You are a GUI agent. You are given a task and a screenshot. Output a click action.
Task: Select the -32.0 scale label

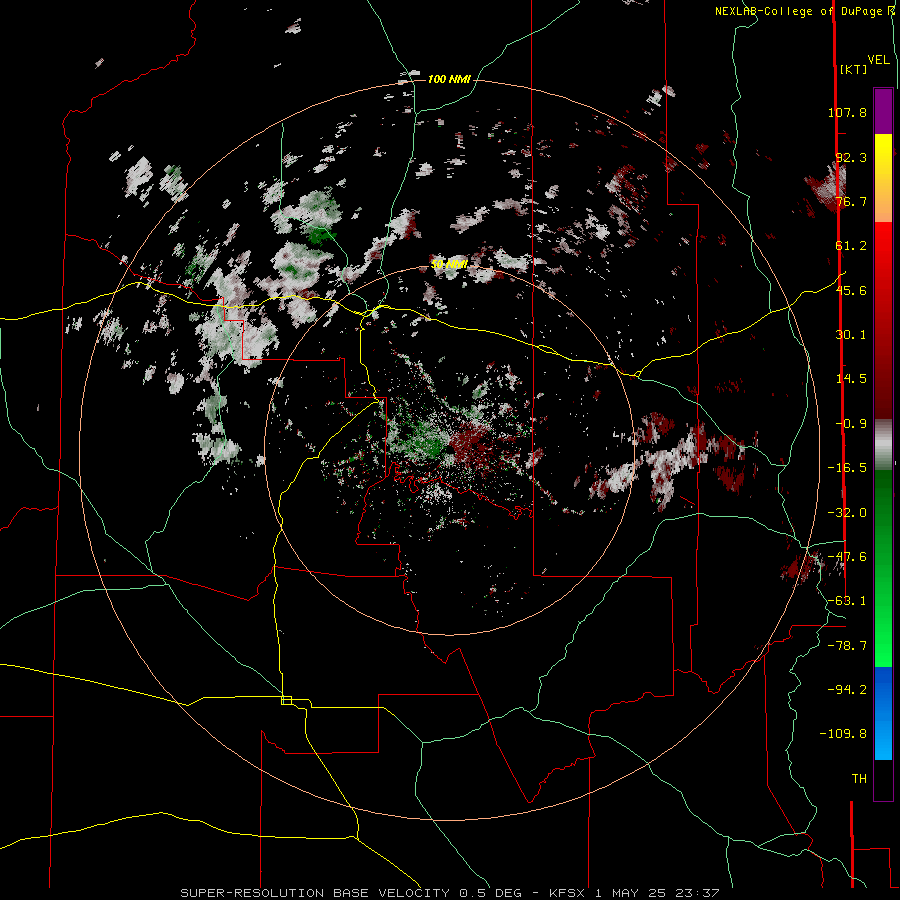847,513
